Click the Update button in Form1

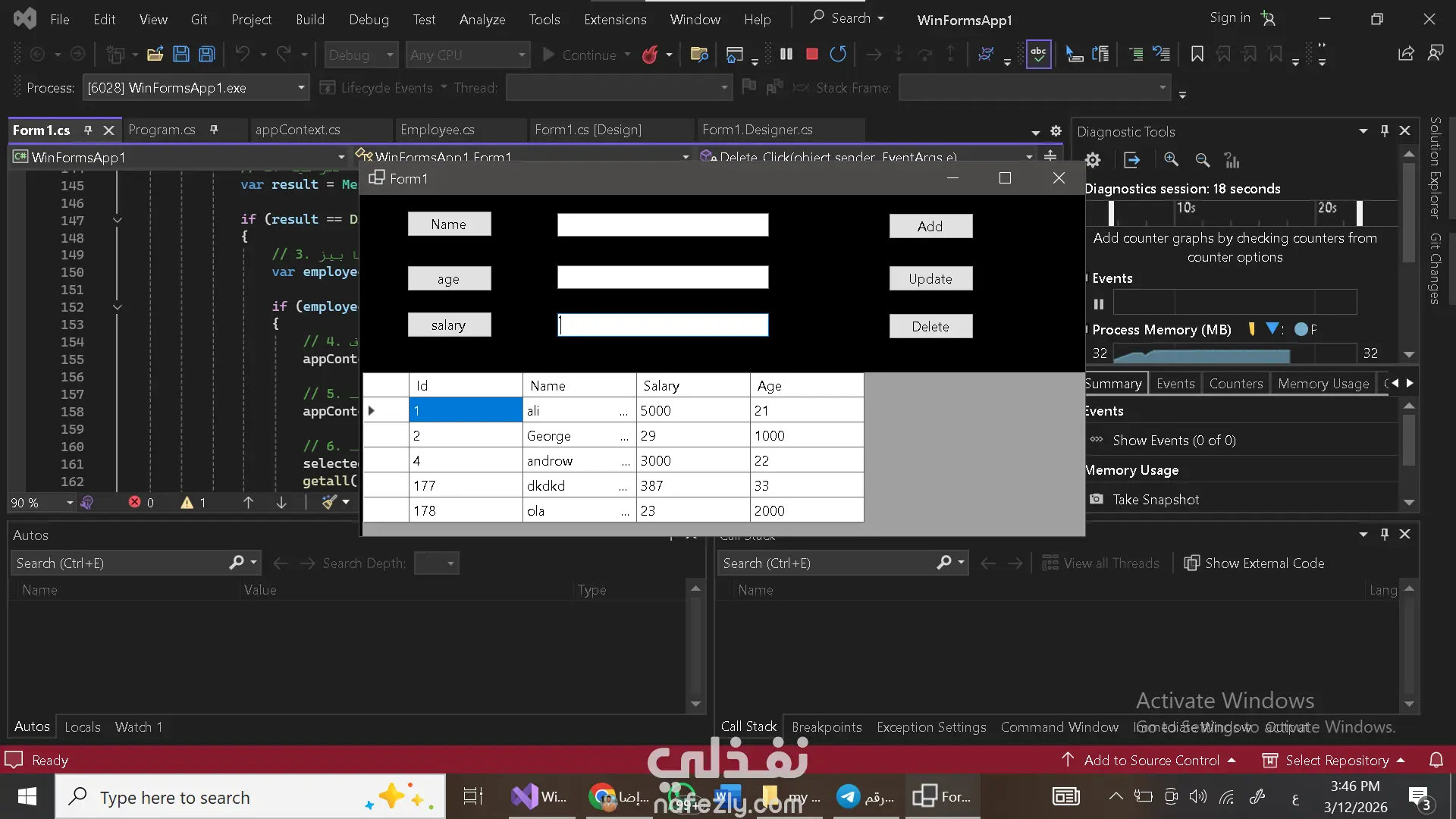pyautogui.click(x=930, y=278)
